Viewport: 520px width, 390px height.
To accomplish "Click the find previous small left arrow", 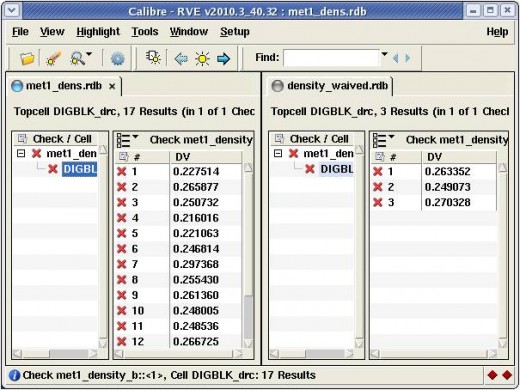I will pos(396,58).
